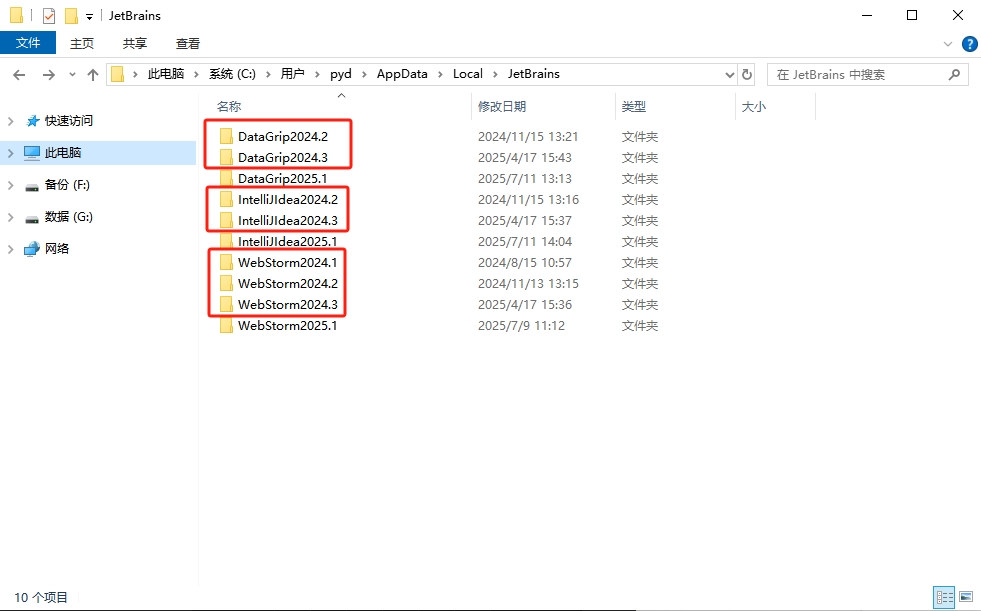
Task: Open recent locations dropdown arrow
Action: point(72,74)
